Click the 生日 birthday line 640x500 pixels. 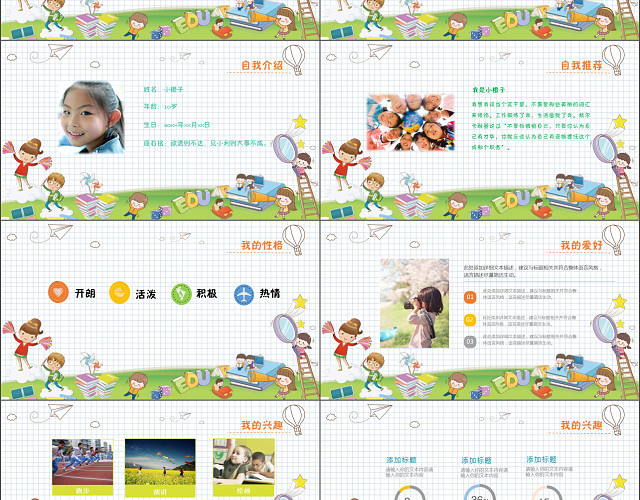coord(177,124)
